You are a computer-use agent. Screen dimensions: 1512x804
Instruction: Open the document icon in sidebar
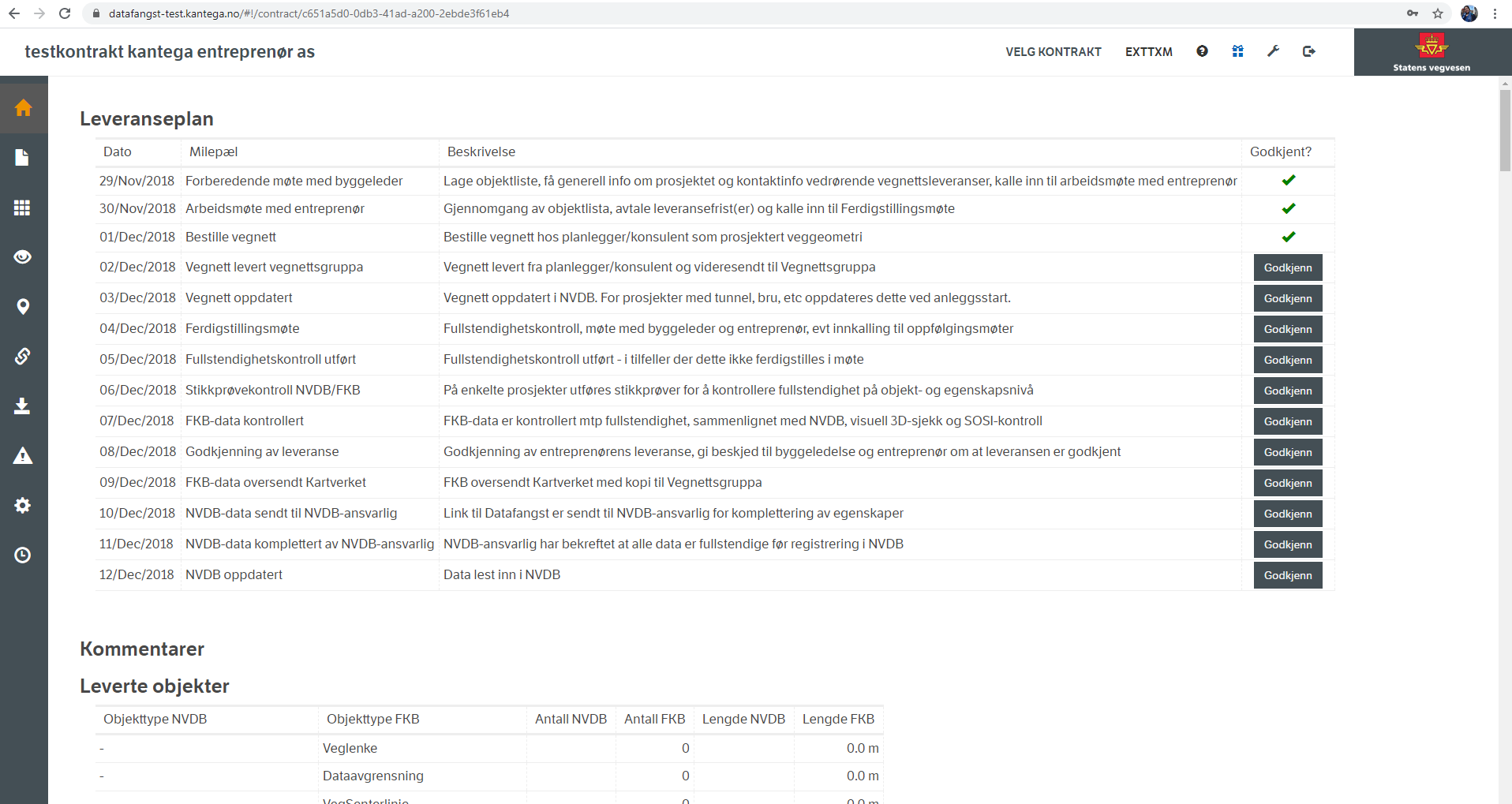pyautogui.click(x=23, y=158)
